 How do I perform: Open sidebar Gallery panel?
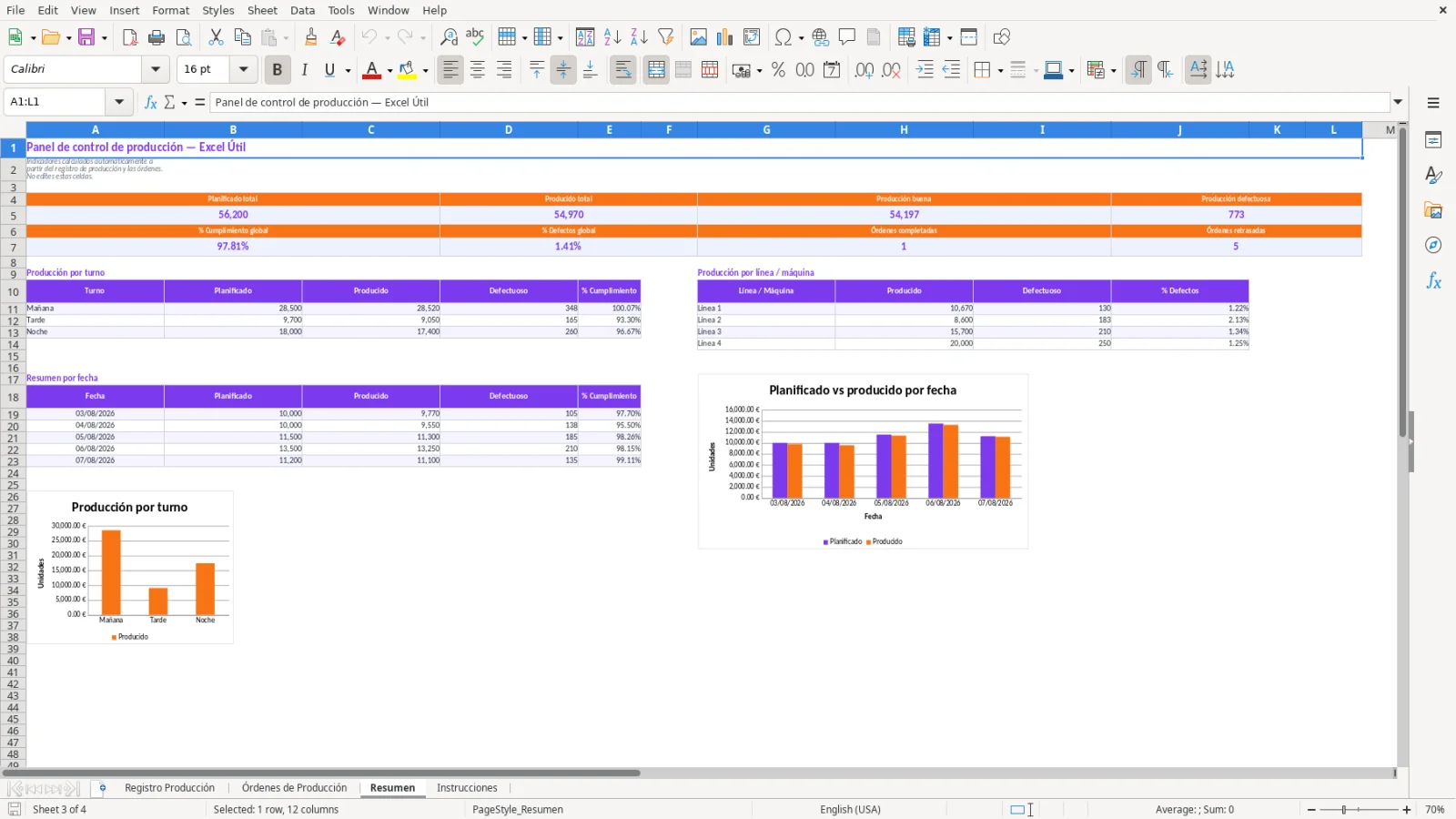pos(1433,210)
